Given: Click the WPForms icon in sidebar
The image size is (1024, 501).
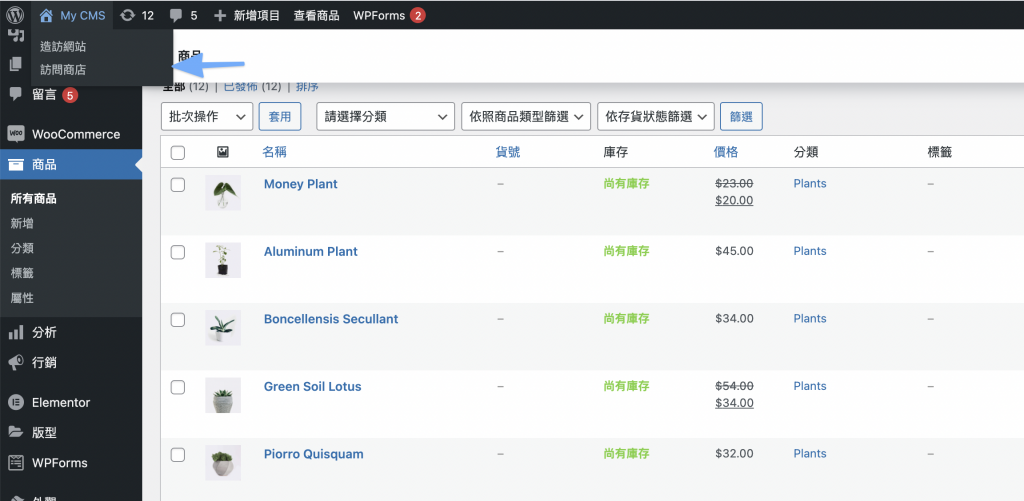Looking at the screenshot, I should click(16, 462).
